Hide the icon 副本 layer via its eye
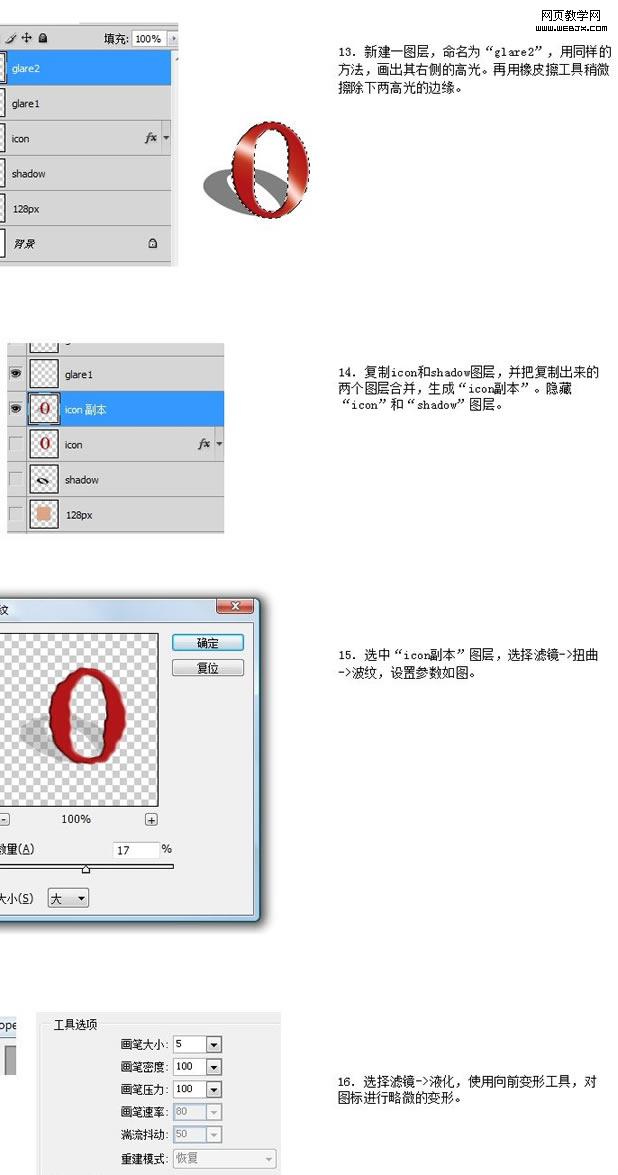The height and width of the screenshot is (1175, 618). point(16,409)
